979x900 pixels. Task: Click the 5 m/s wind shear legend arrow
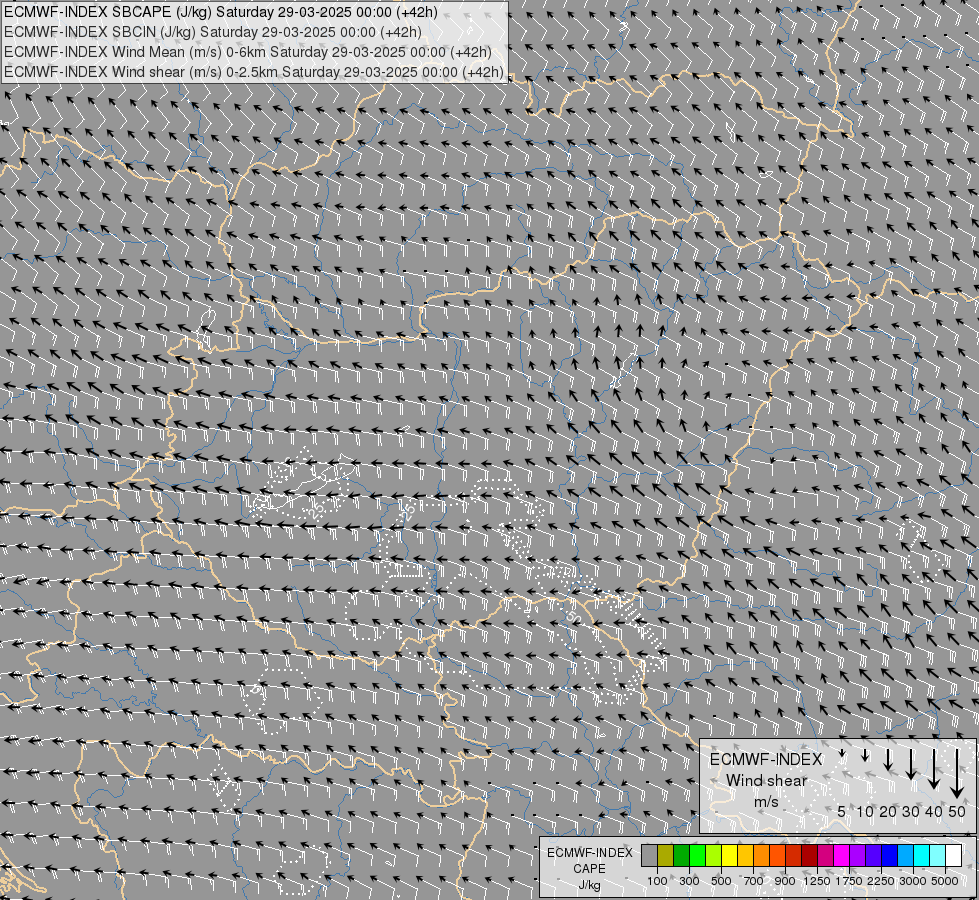842,753
